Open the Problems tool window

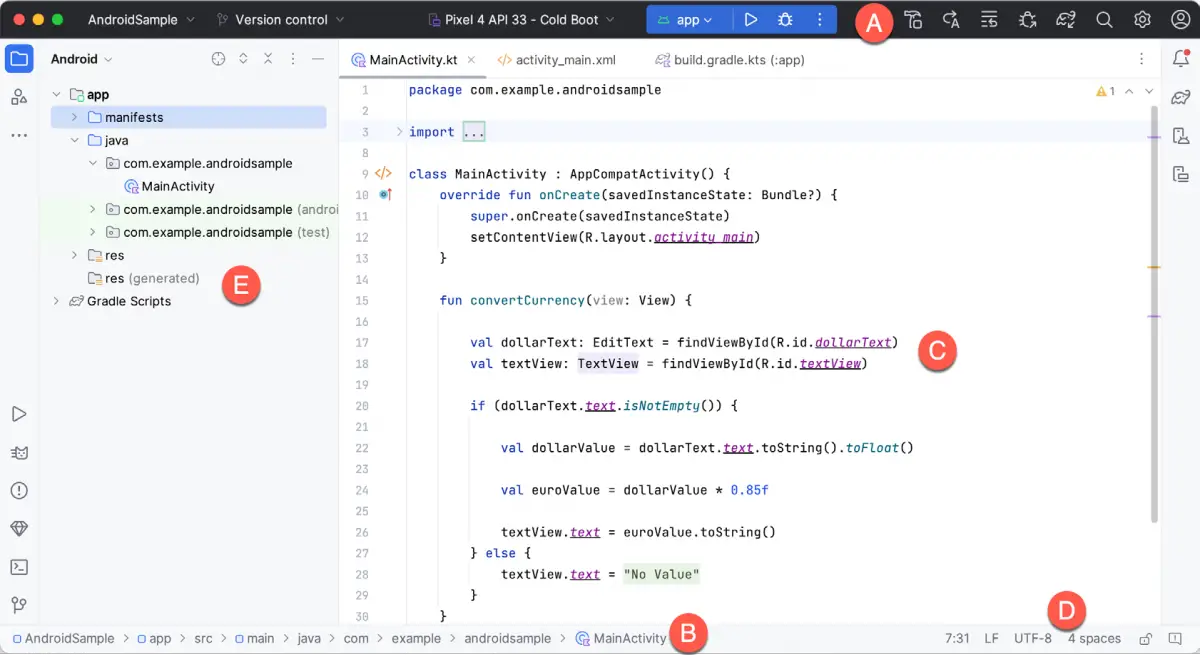point(19,490)
